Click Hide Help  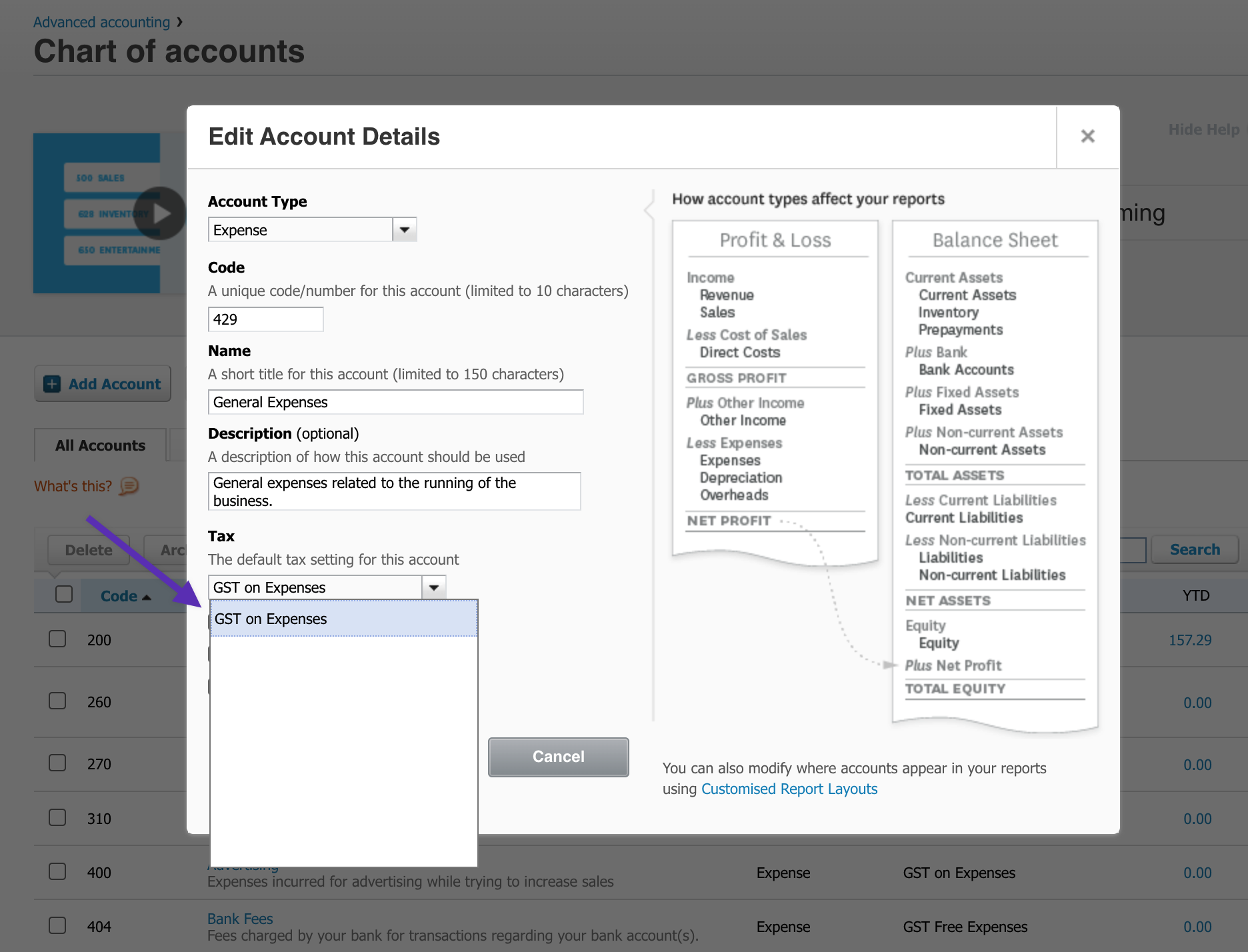pyautogui.click(x=1203, y=129)
